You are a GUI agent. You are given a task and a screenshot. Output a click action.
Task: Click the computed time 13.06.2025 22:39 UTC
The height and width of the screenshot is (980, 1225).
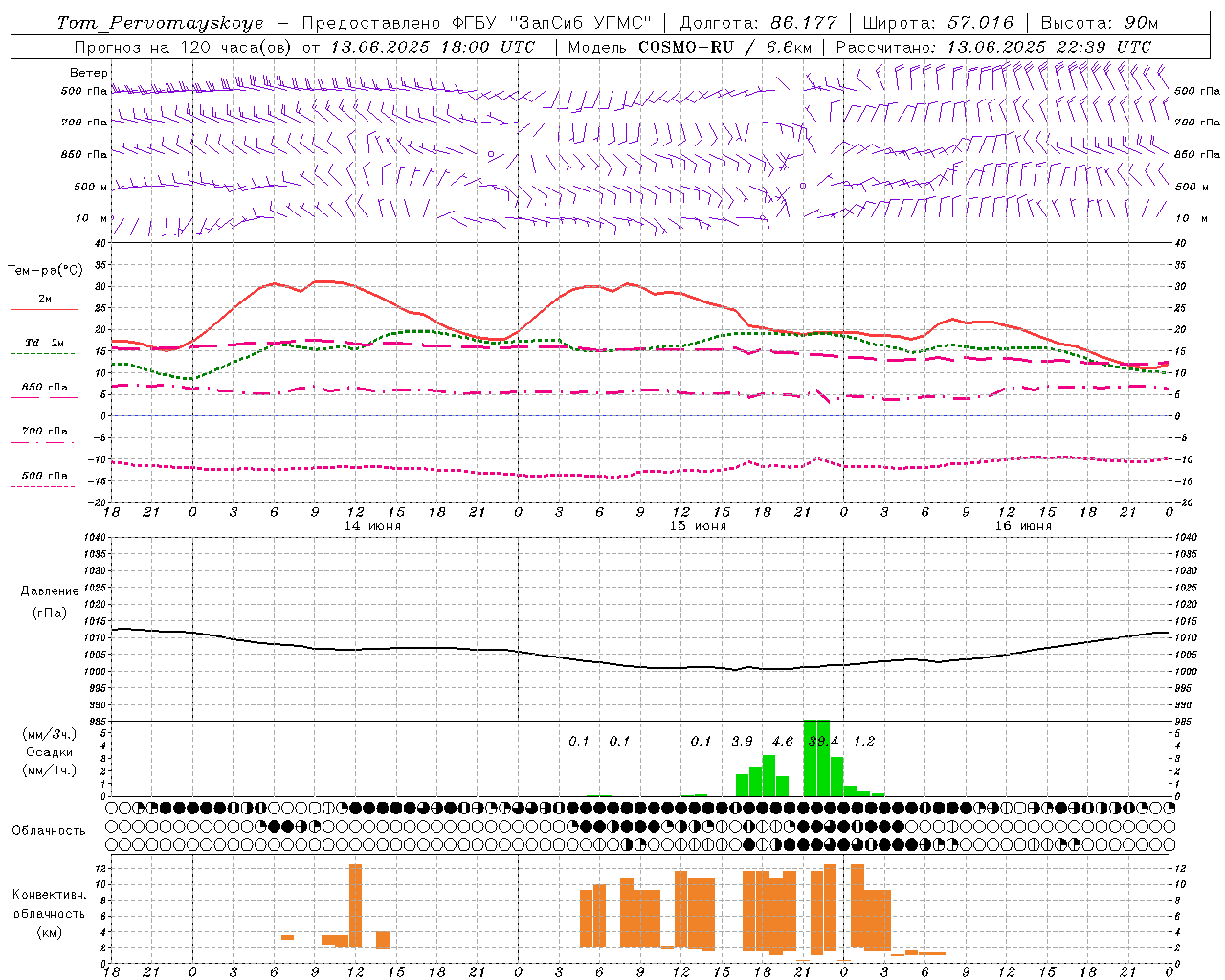1049,47
